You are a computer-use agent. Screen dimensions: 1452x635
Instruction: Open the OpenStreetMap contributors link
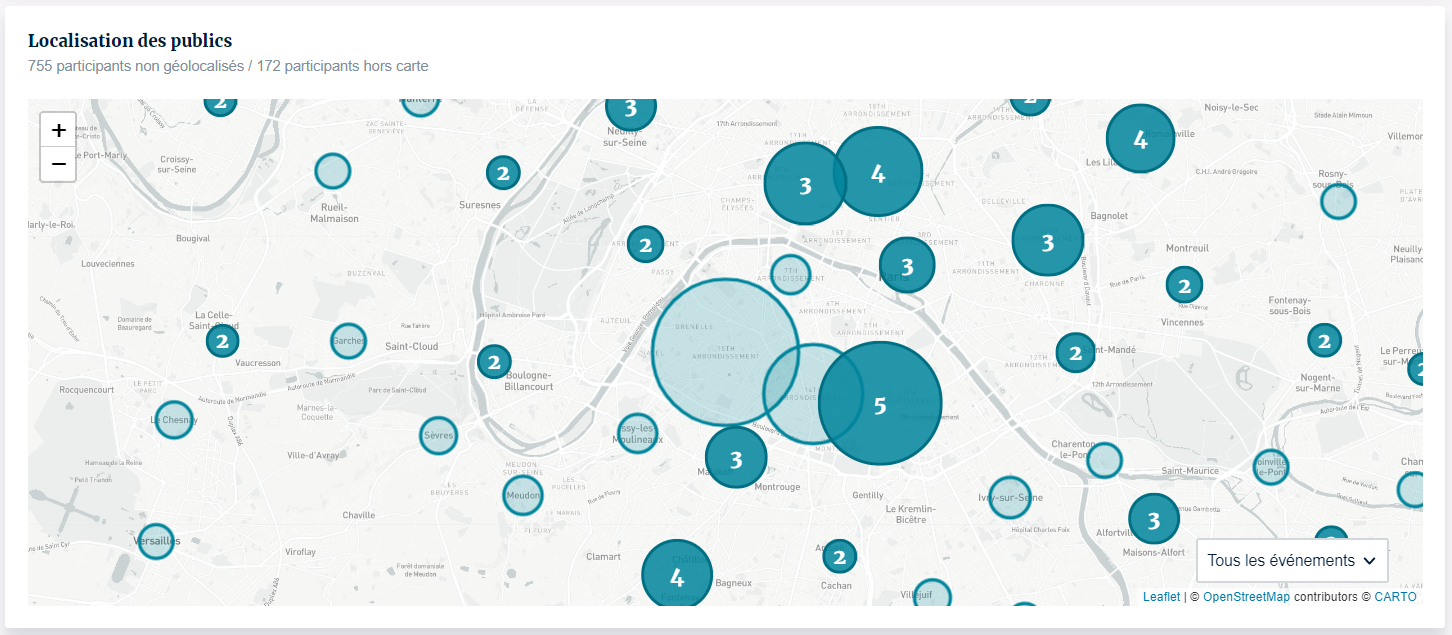click(x=1246, y=597)
